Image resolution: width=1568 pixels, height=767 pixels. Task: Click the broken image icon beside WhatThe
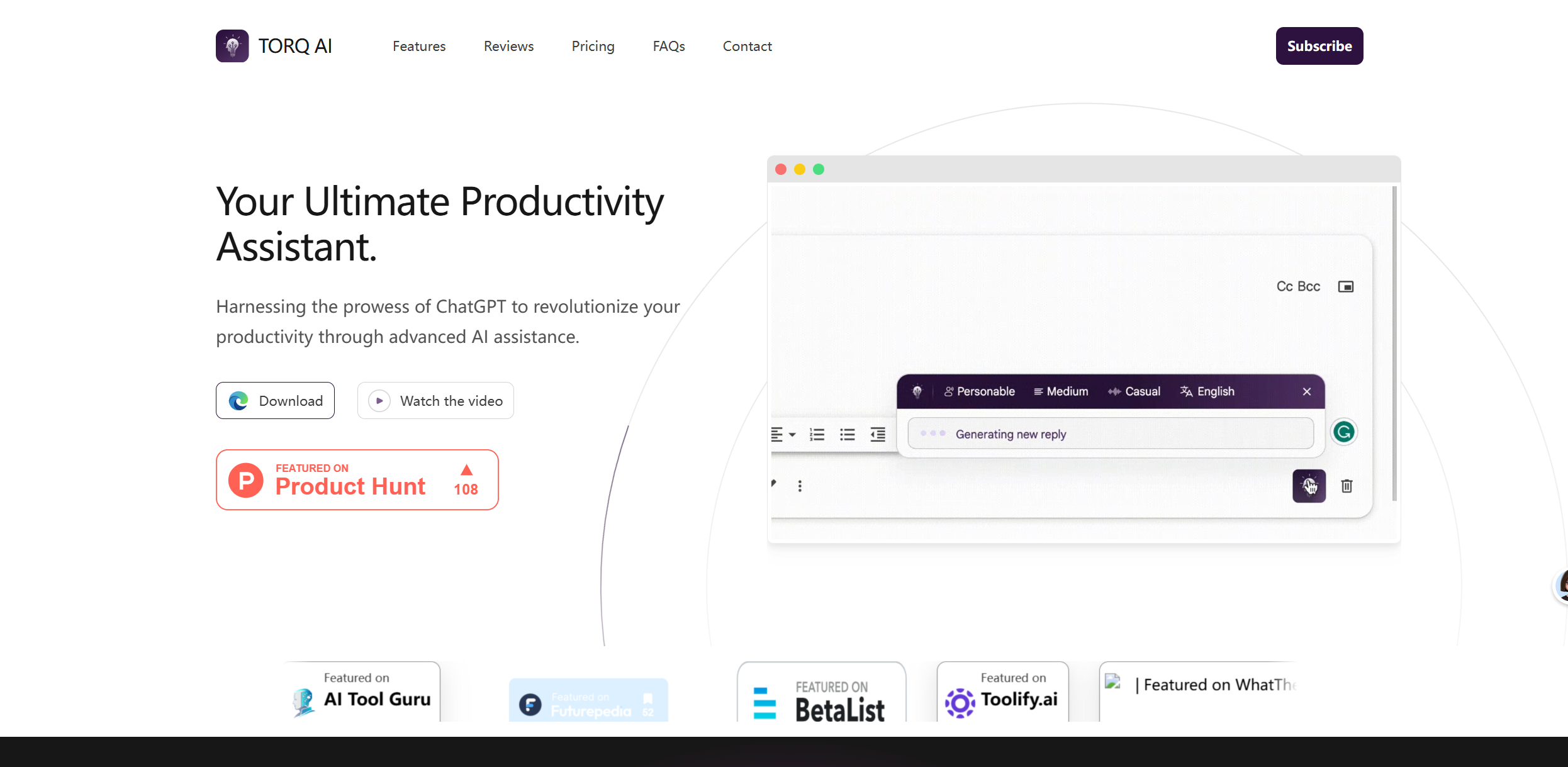click(x=1113, y=682)
